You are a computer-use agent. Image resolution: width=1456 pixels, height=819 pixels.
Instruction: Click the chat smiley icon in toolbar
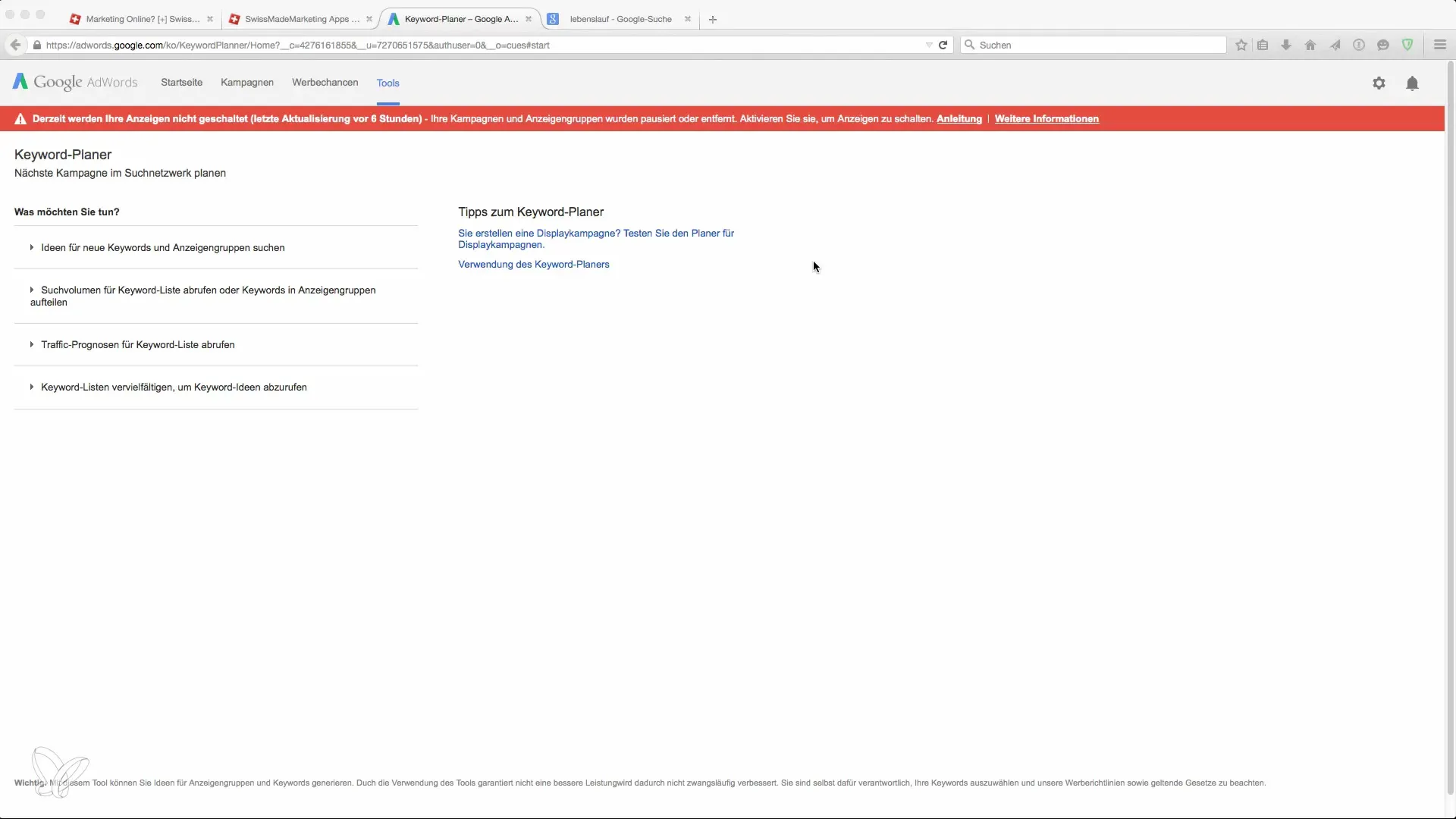pos(1383,45)
